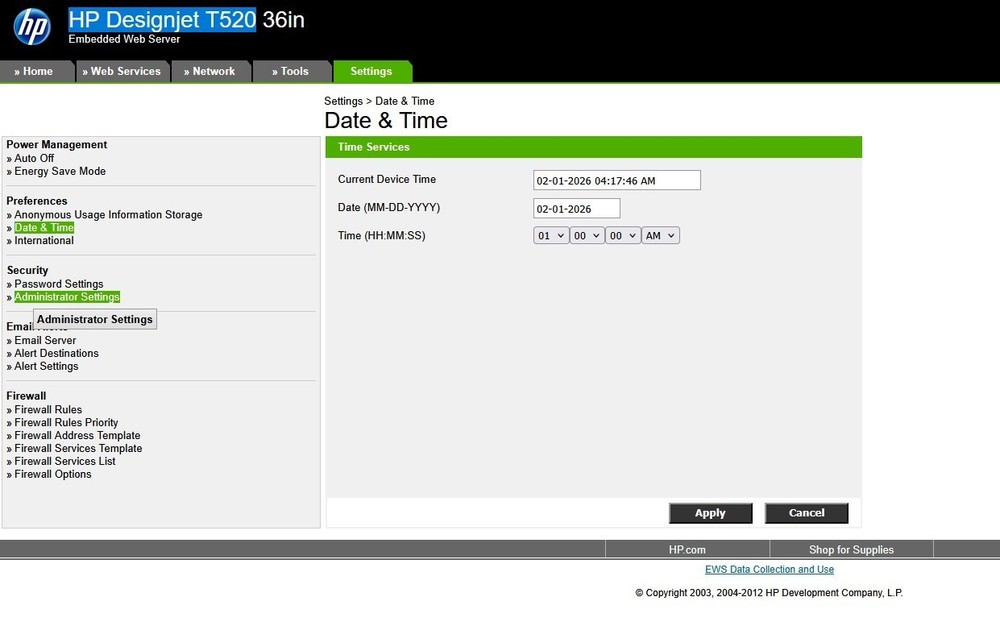Open the HP.com footer link
The image size is (1000, 626).
click(687, 550)
